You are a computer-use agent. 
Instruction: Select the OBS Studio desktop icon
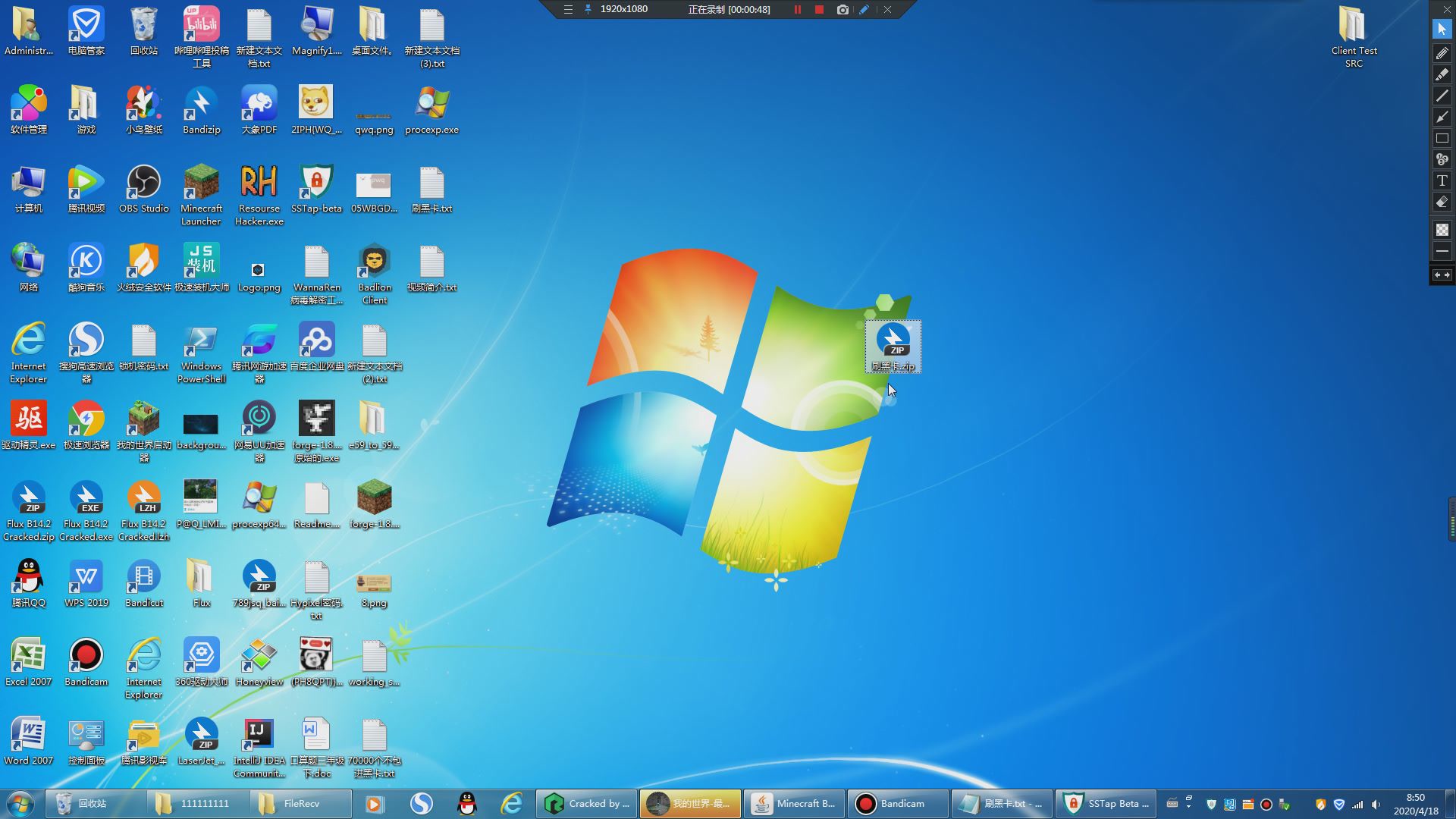point(144,190)
